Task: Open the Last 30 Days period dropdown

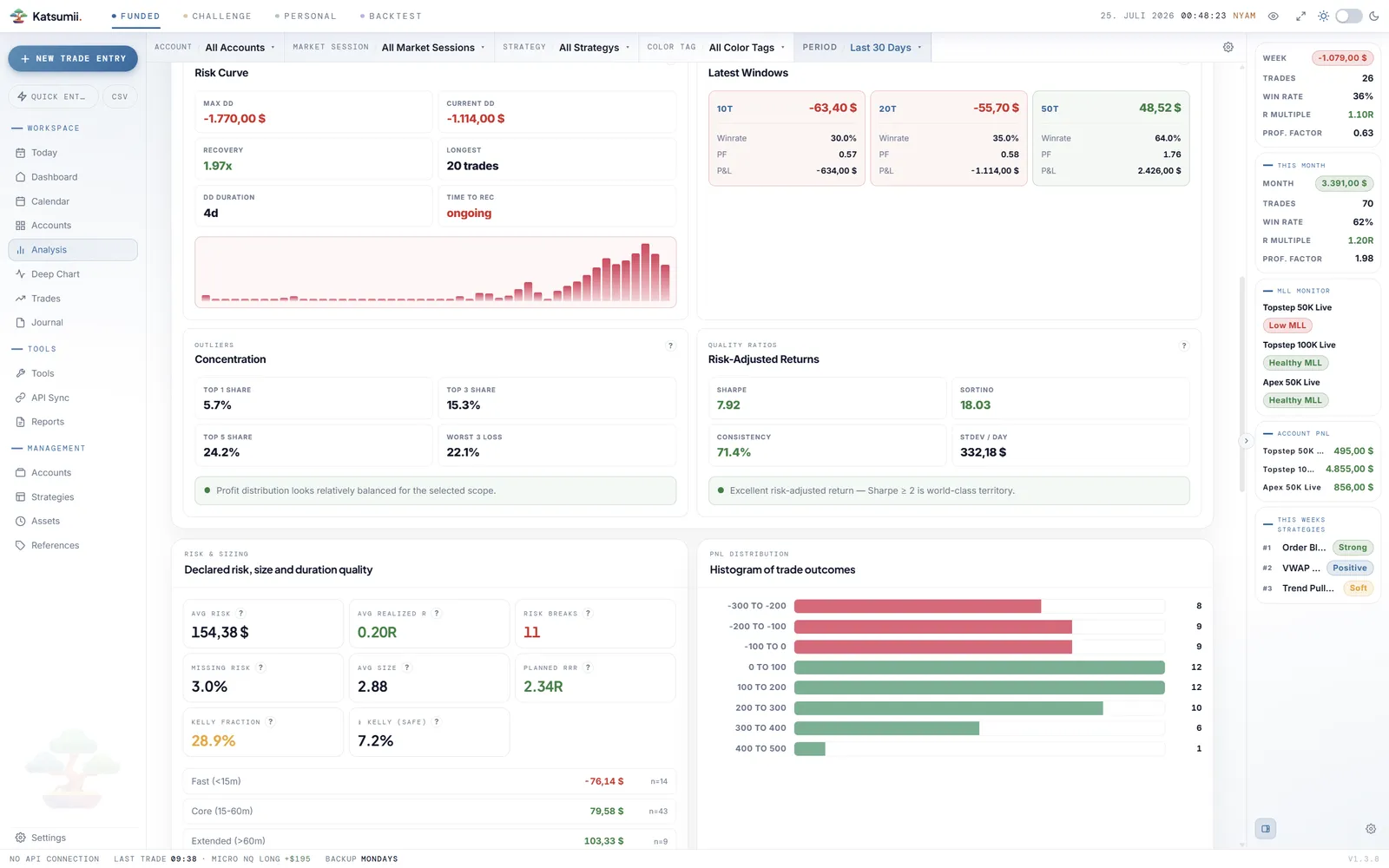Action: [x=885, y=48]
